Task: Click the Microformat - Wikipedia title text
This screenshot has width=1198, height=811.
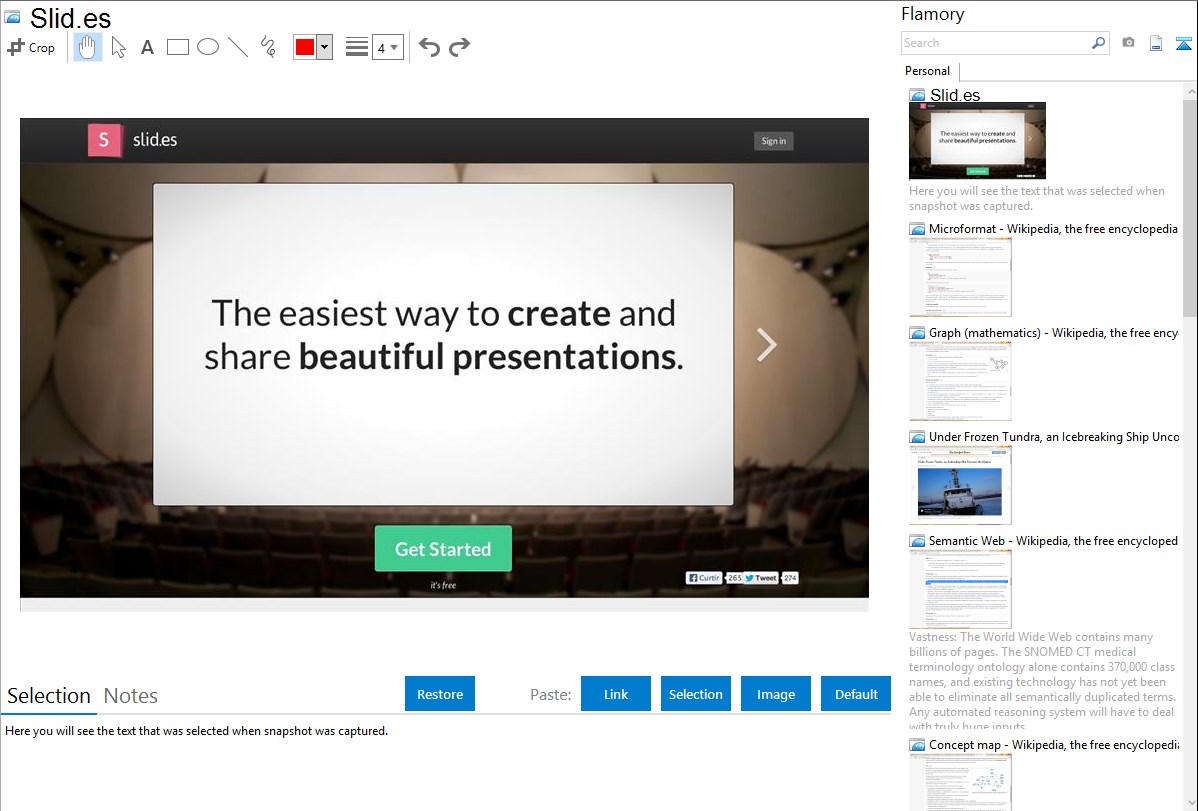Action: point(1053,229)
